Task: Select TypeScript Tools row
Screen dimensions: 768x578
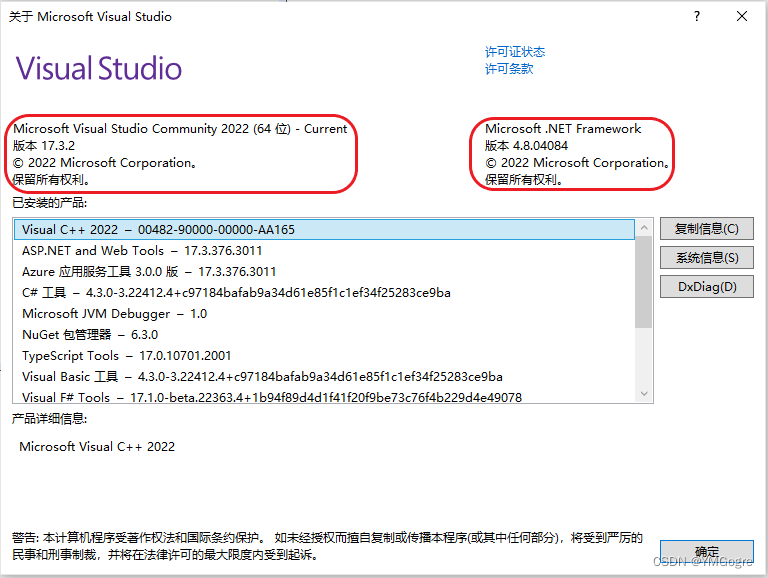Action: coord(324,356)
